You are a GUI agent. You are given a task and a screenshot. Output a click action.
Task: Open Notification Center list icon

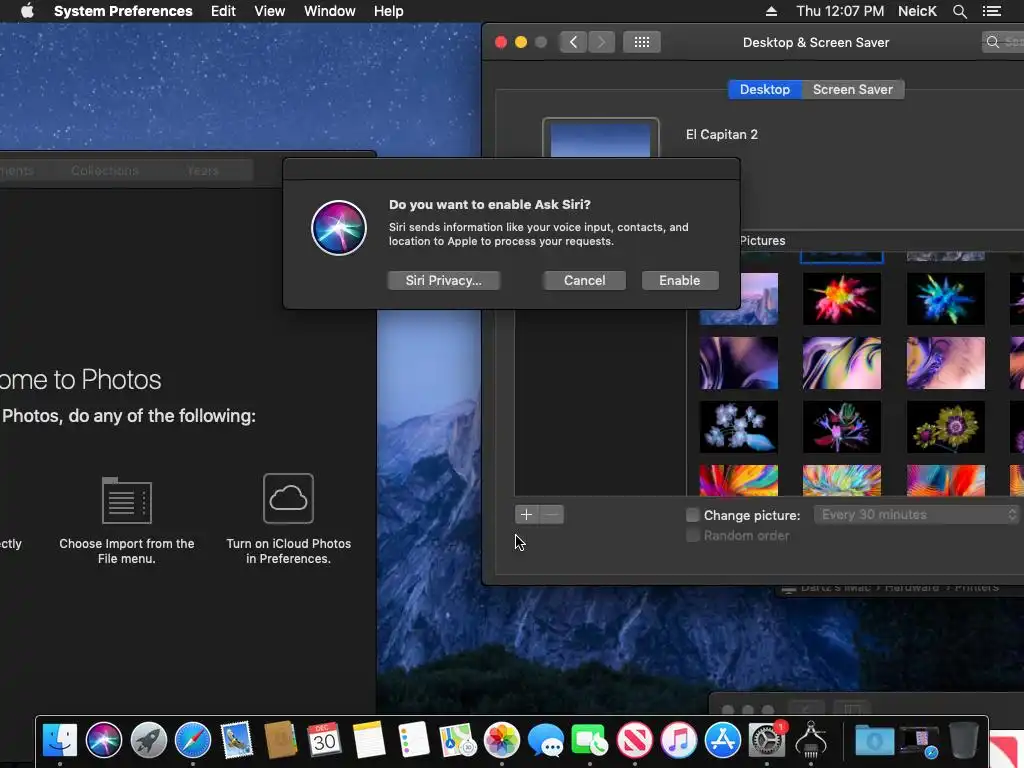click(992, 11)
